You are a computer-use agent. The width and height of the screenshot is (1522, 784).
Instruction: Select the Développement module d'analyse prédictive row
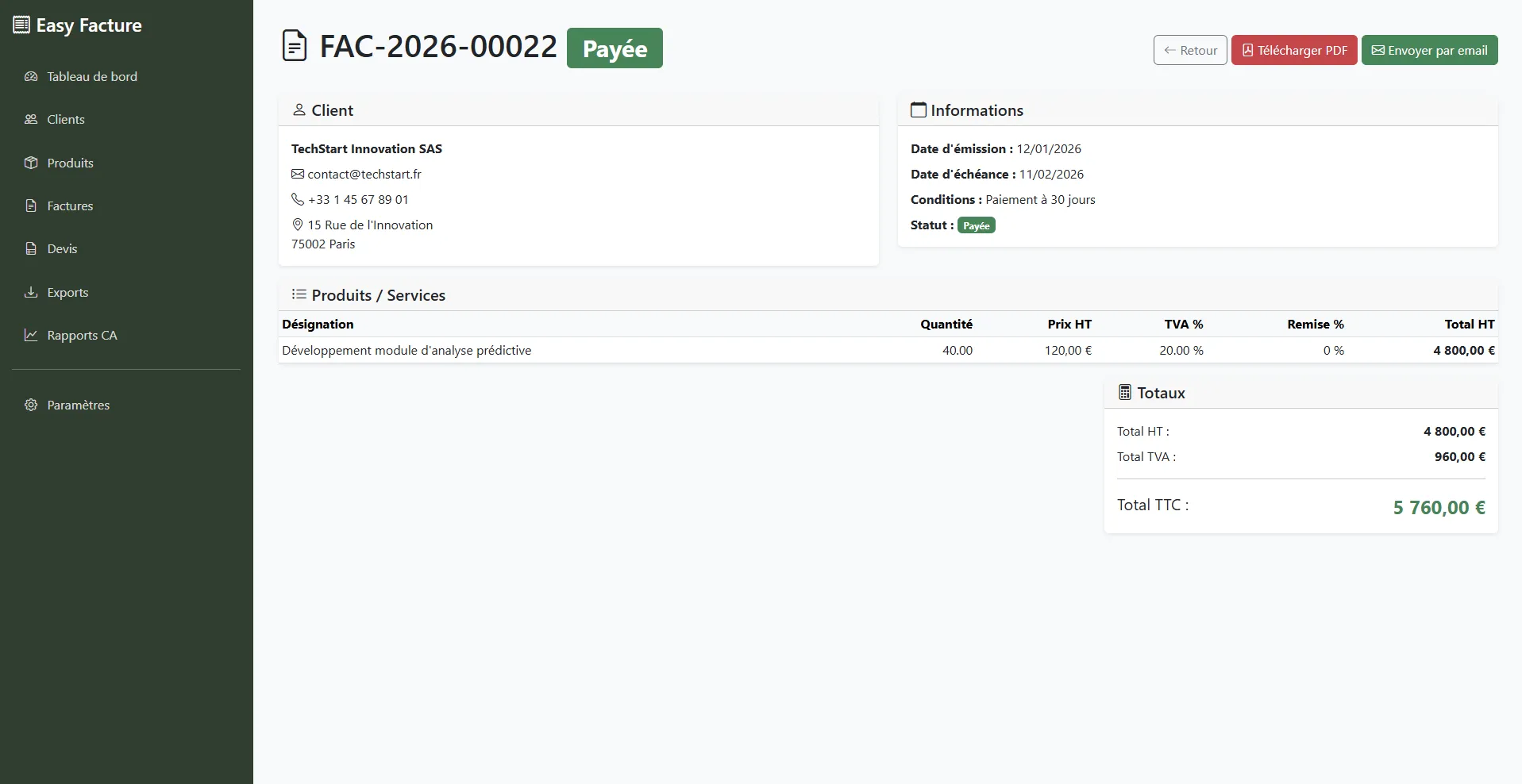pos(407,350)
